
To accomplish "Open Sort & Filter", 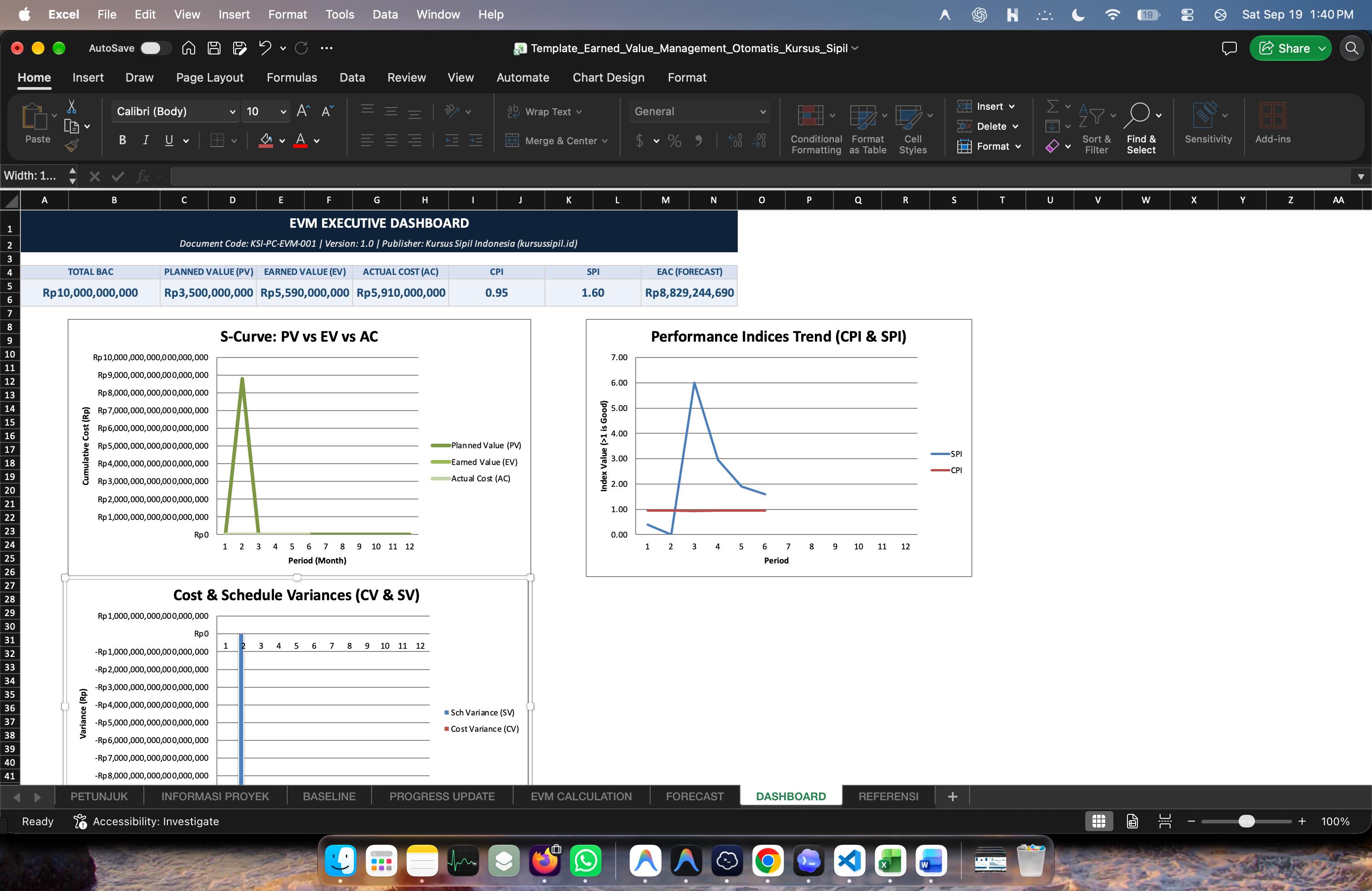I will pyautogui.click(x=1096, y=129).
